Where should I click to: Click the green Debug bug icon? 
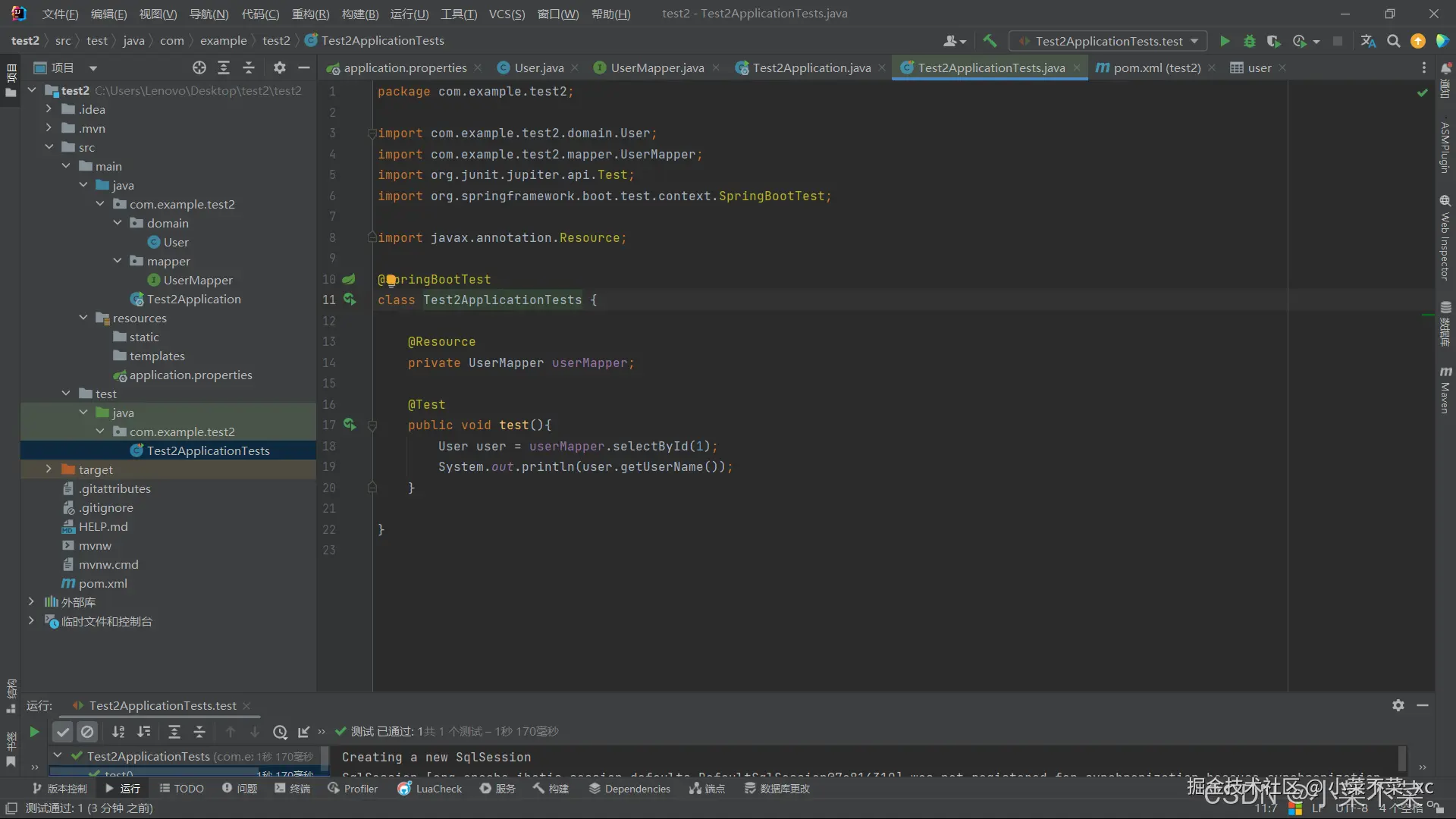pos(1250,41)
